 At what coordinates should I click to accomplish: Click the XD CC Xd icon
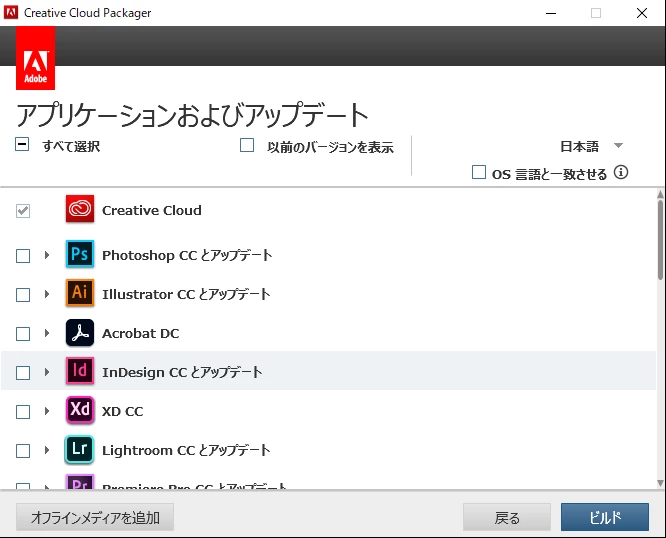pos(80,410)
